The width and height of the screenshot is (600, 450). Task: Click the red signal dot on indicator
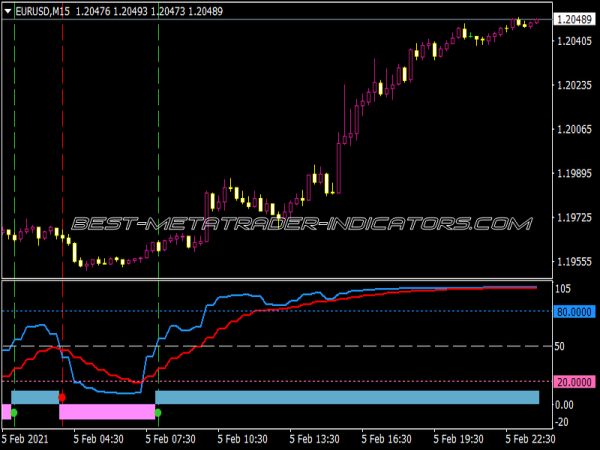click(62, 397)
